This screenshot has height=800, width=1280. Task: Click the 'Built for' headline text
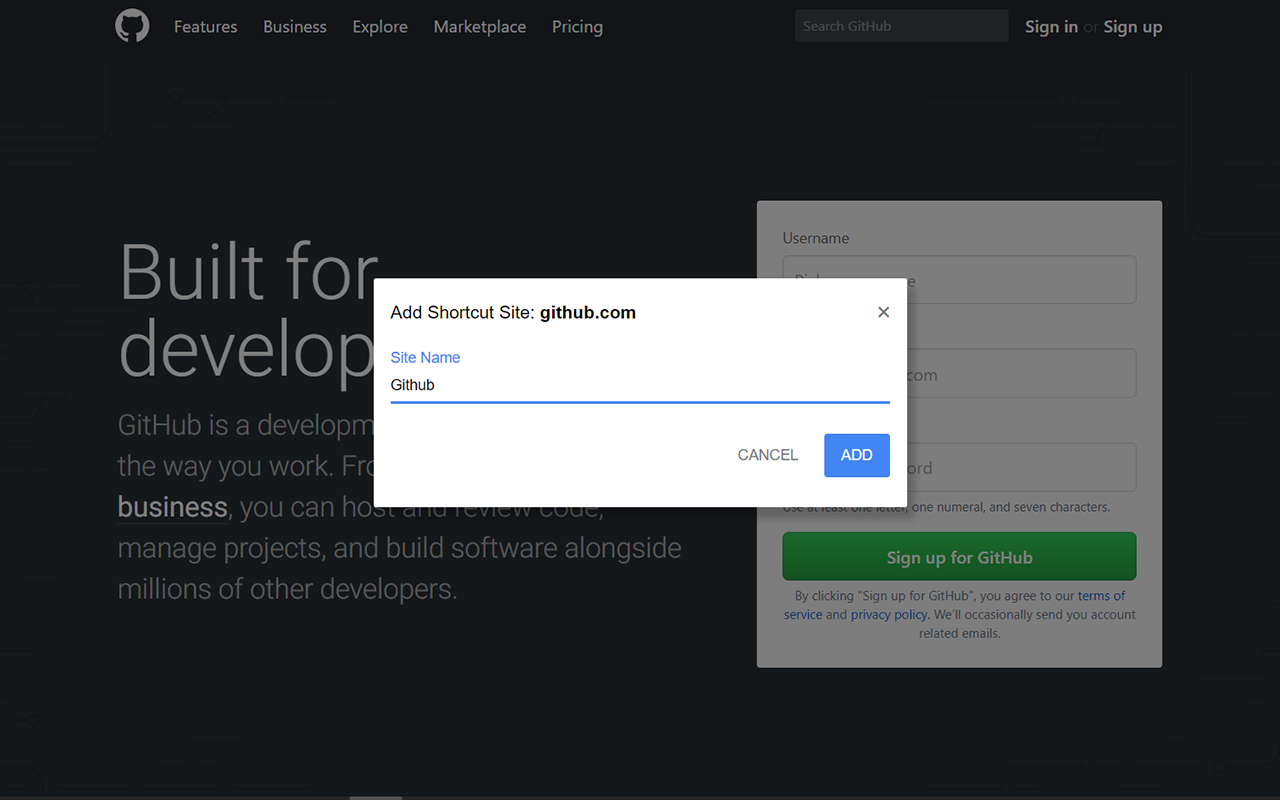coord(249,271)
